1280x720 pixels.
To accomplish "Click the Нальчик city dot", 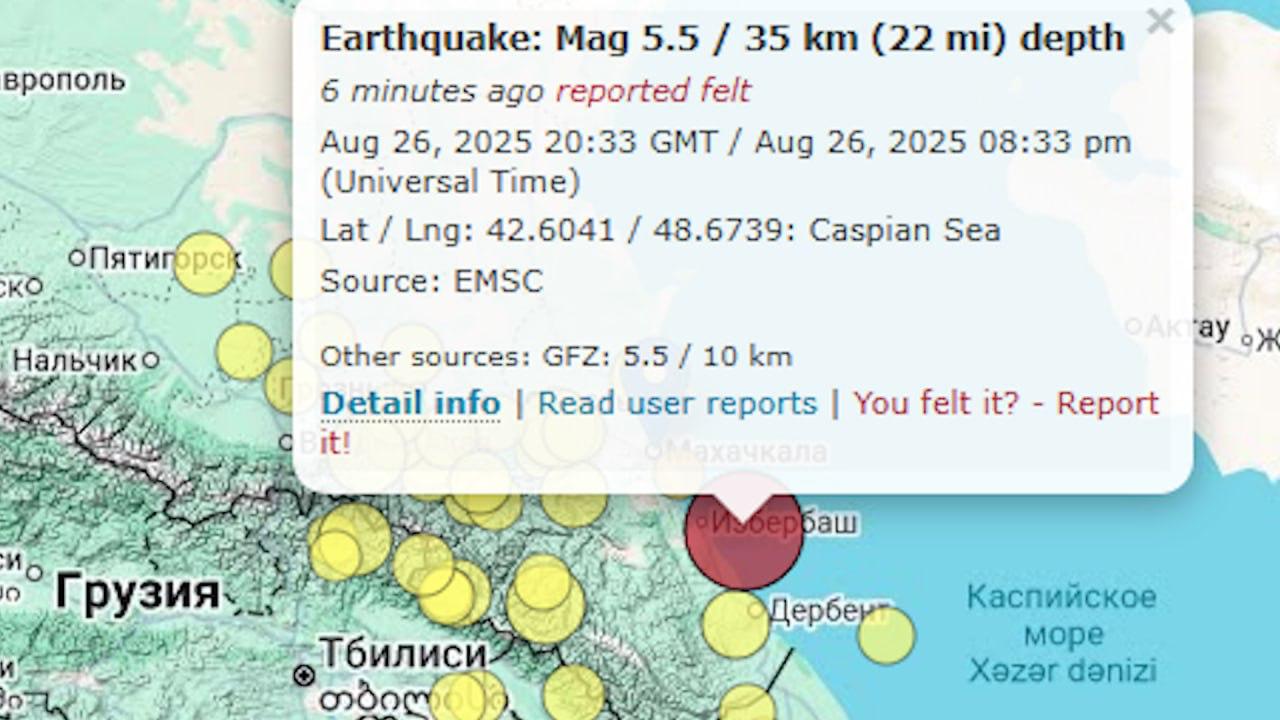I will (x=150, y=360).
